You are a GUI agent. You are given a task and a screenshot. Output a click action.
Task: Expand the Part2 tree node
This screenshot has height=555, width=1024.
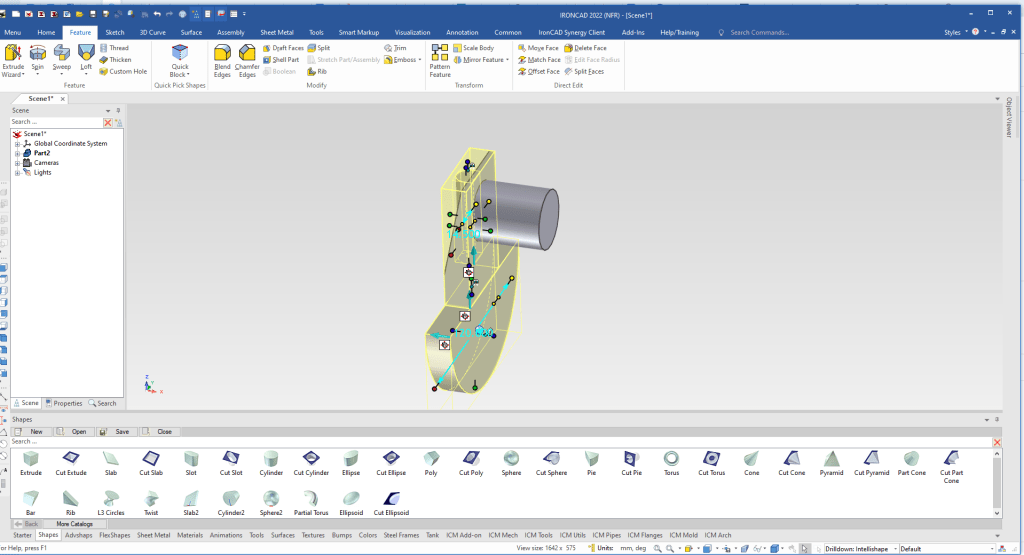[17, 153]
